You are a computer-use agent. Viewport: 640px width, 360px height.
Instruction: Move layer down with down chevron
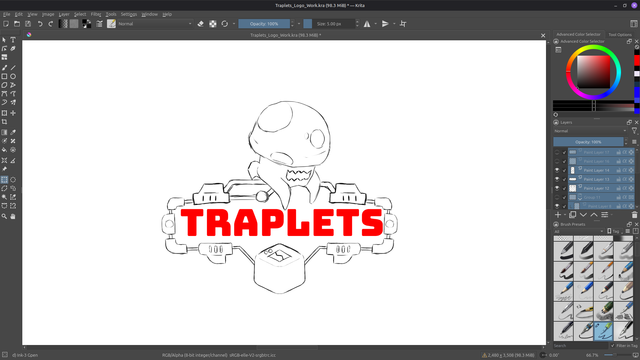583,215
